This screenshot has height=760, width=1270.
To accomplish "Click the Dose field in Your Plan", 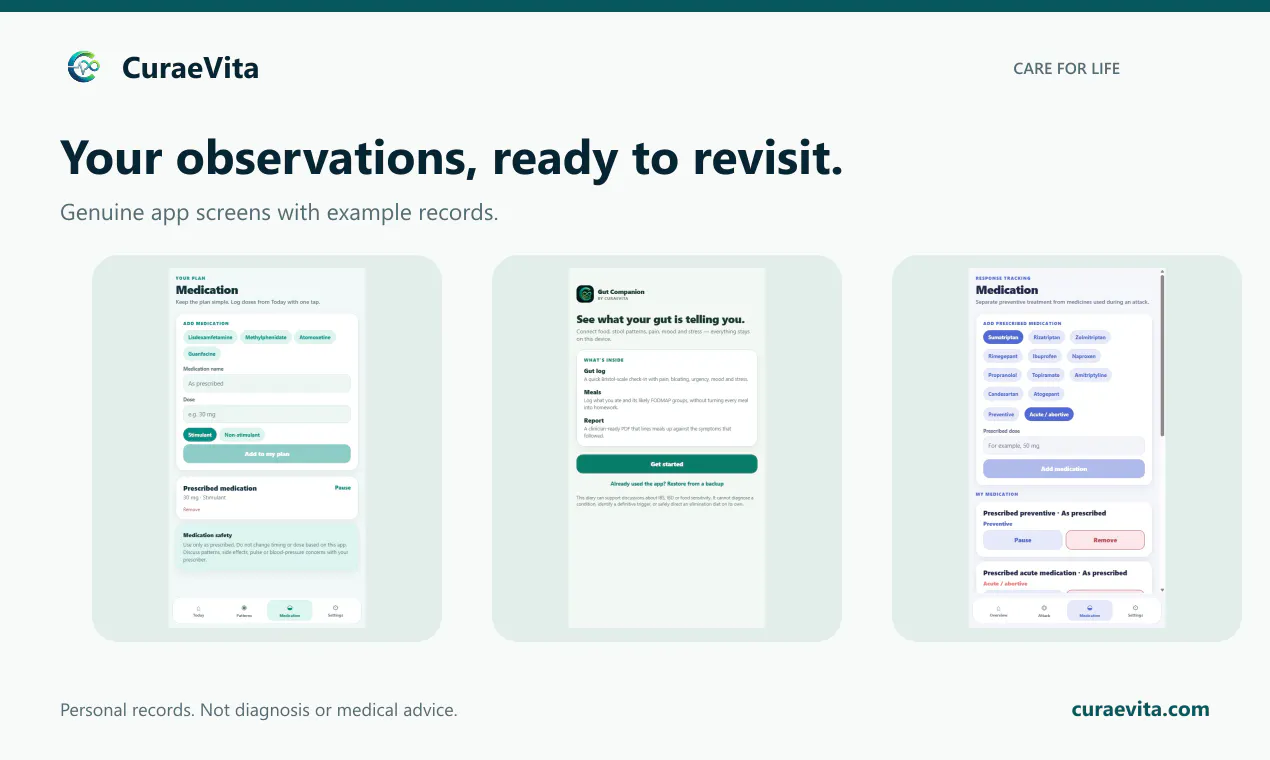I will [x=267, y=414].
